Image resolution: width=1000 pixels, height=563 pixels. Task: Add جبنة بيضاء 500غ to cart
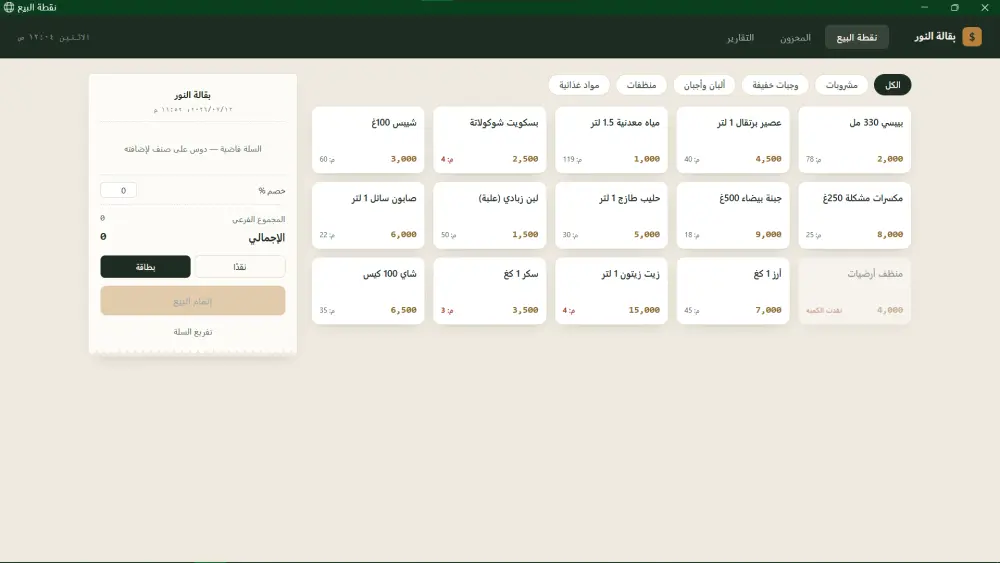tap(733, 216)
